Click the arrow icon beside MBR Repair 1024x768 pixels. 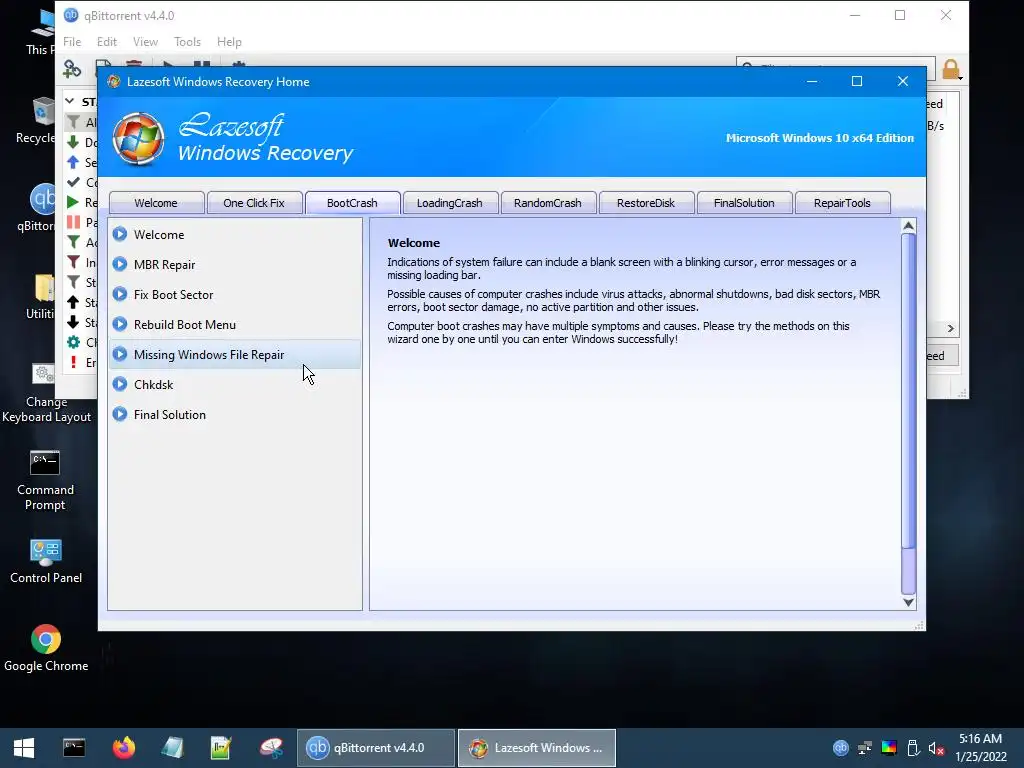(x=120, y=264)
